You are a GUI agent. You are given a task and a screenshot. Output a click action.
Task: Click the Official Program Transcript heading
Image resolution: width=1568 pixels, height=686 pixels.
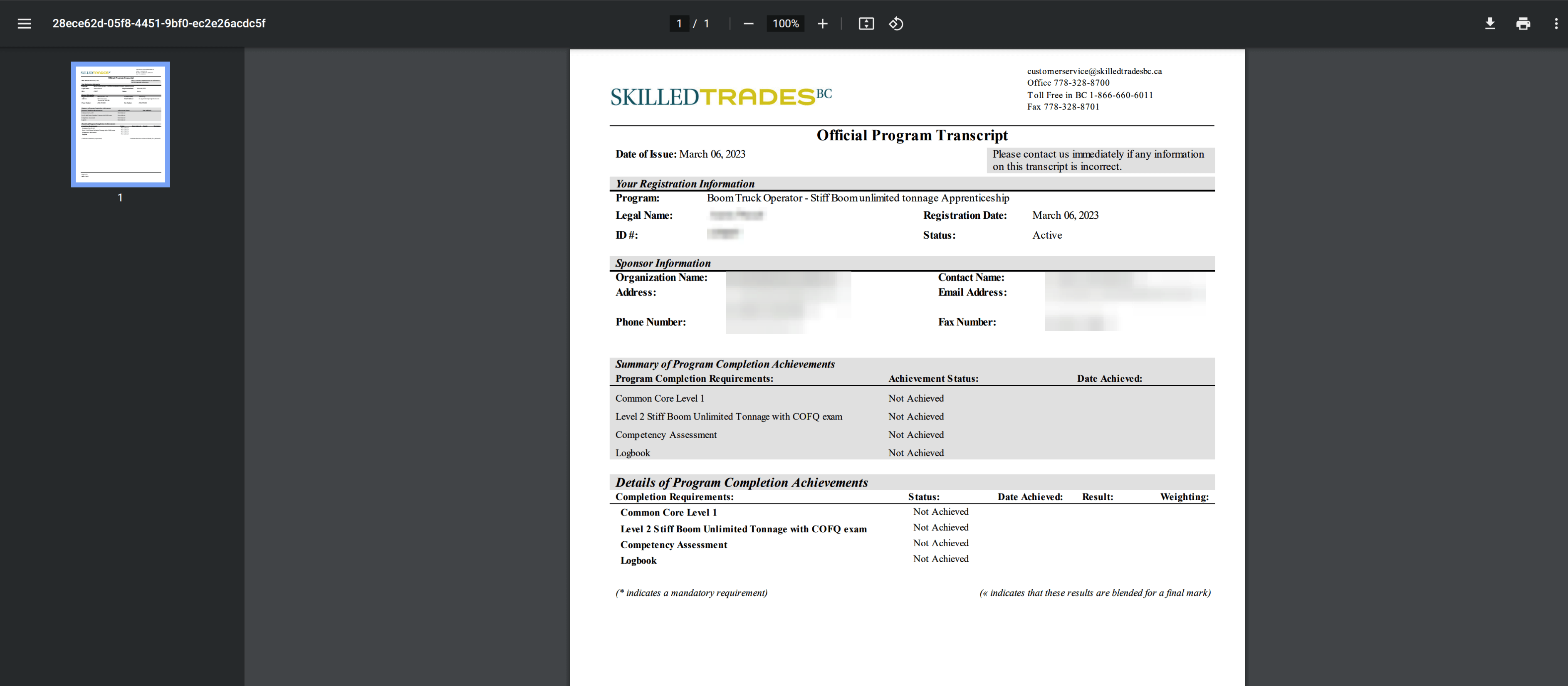tap(911, 135)
